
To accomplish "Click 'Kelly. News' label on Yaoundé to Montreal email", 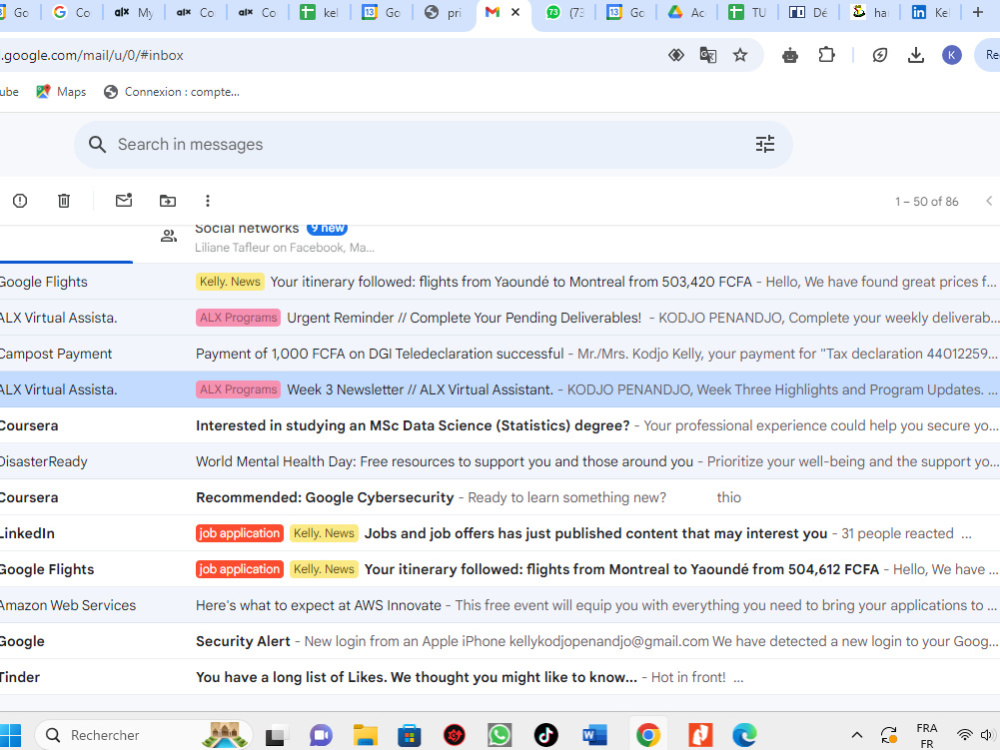I will 230,282.
